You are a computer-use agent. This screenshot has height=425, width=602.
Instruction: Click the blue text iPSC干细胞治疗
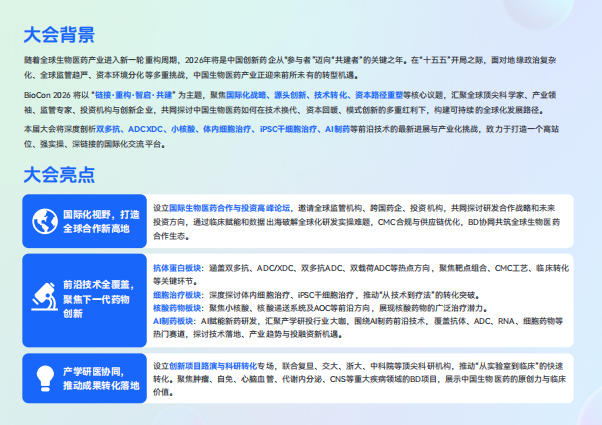pos(288,129)
